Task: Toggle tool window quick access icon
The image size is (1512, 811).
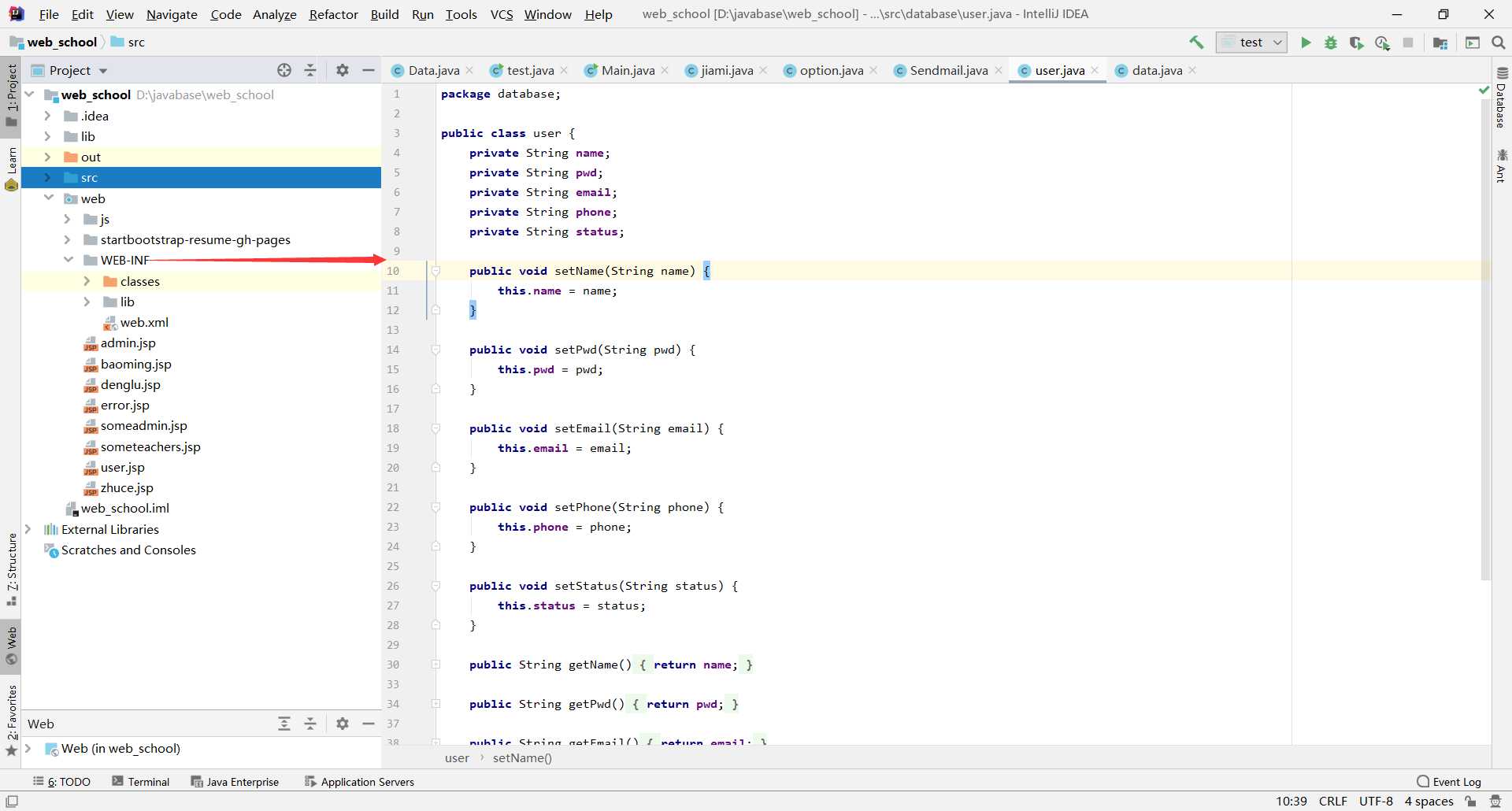Action: coord(12,802)
